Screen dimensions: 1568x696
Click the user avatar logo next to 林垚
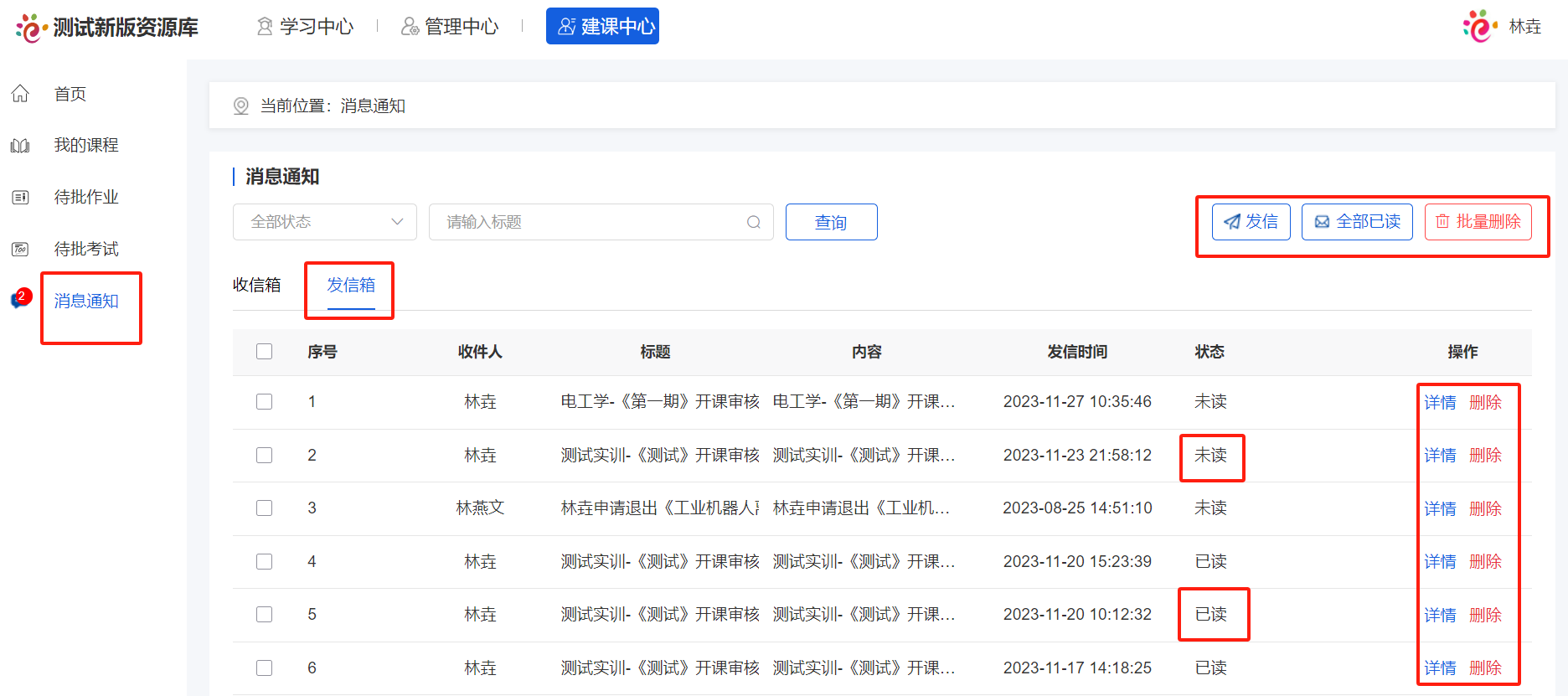click(1480, 27)
